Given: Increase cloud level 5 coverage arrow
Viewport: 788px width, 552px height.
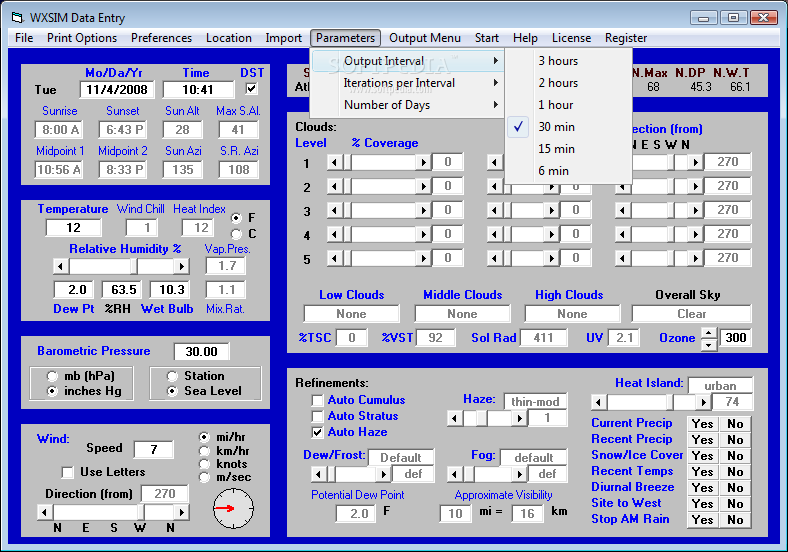Looking at the screenshot, I should pos(424,258).
